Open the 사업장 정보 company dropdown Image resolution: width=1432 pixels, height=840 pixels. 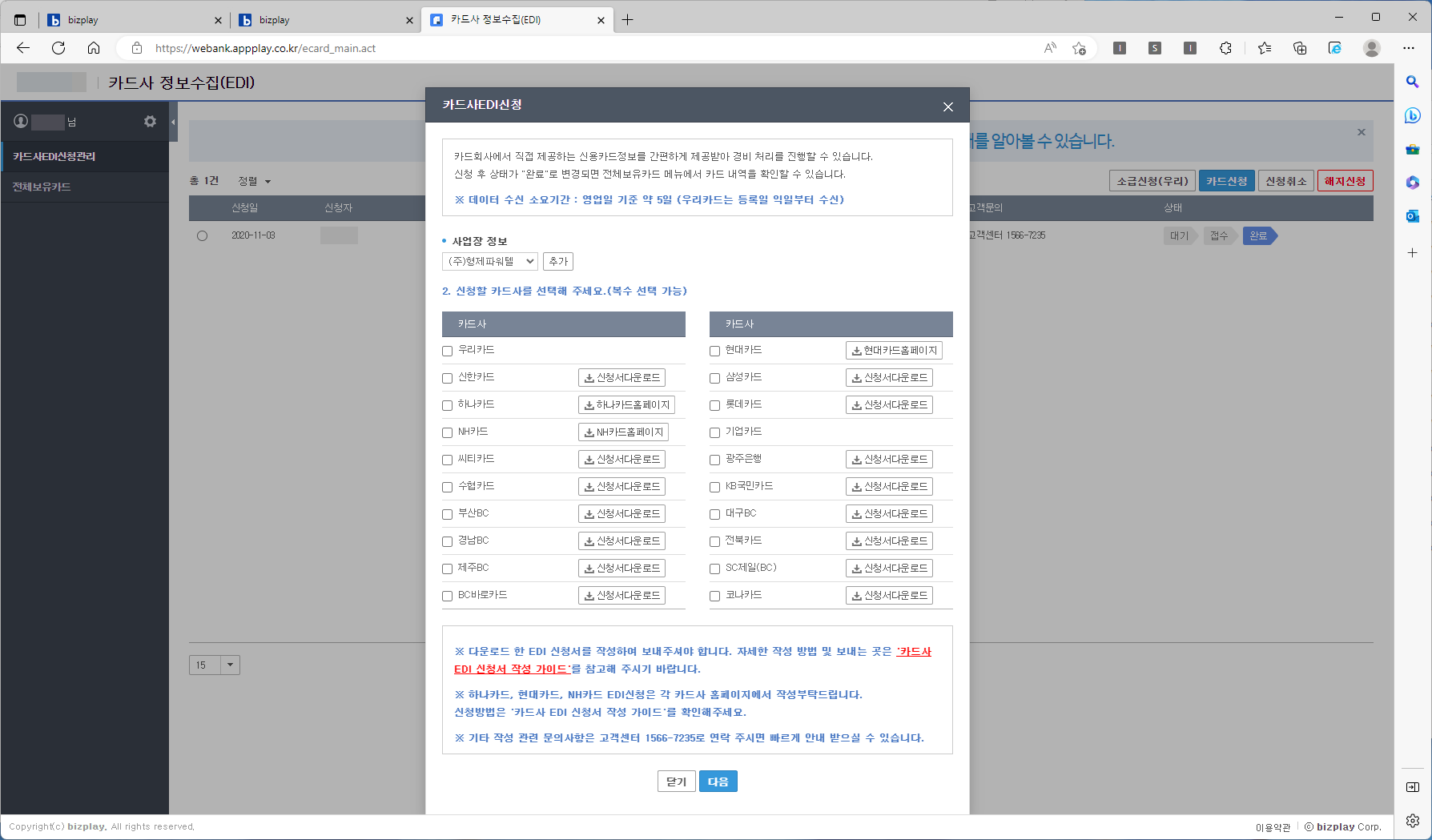(x=490, y=261)
